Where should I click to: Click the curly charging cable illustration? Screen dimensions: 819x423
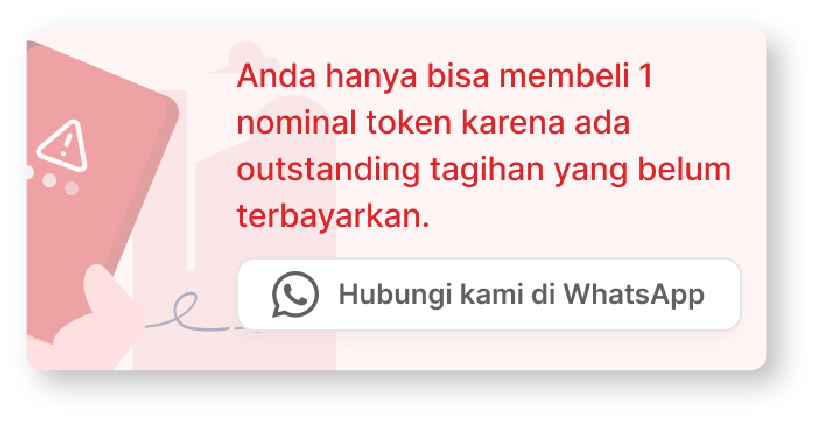[x=193, y=312]
